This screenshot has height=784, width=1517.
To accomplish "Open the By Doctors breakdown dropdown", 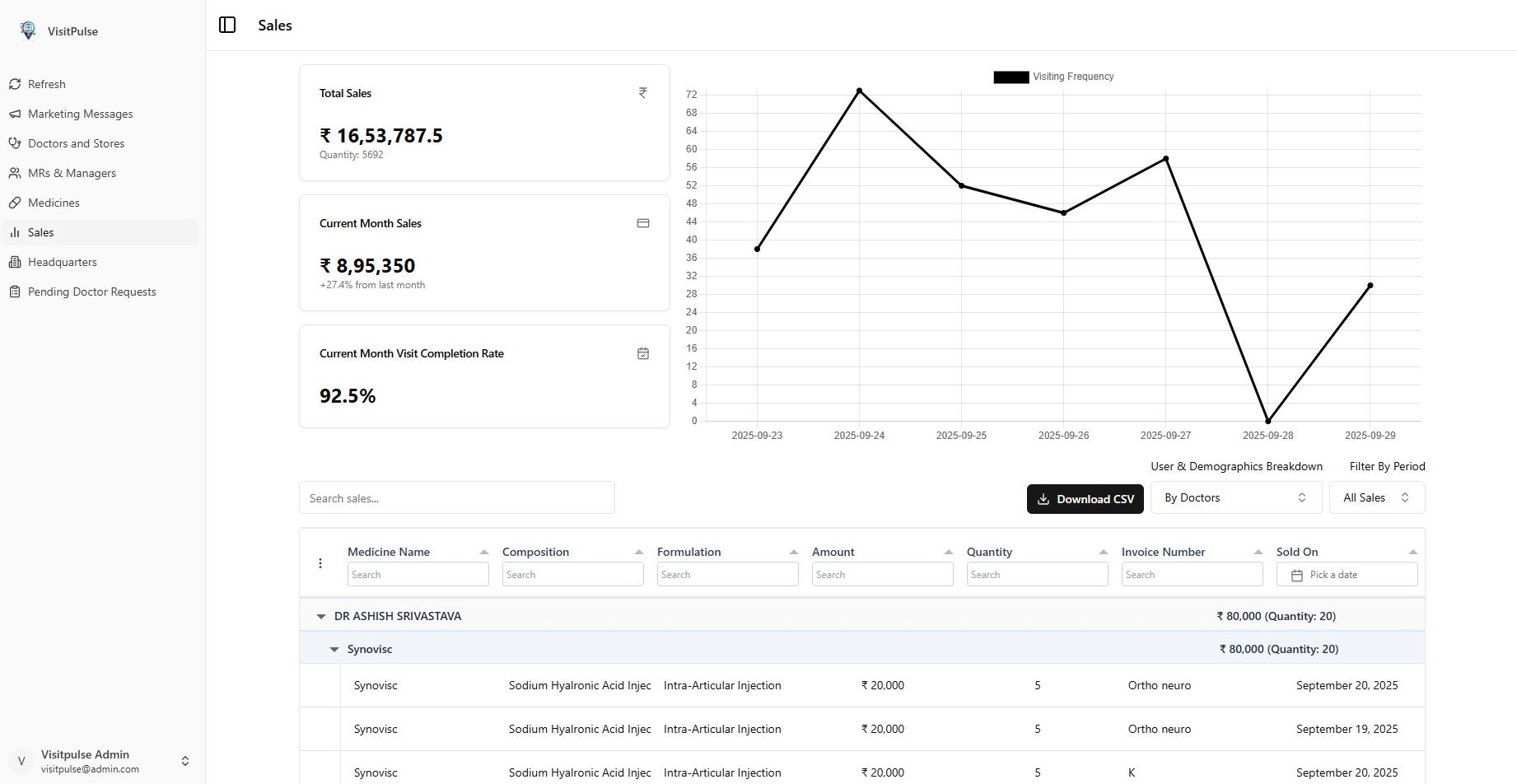I will (1235, 497).
